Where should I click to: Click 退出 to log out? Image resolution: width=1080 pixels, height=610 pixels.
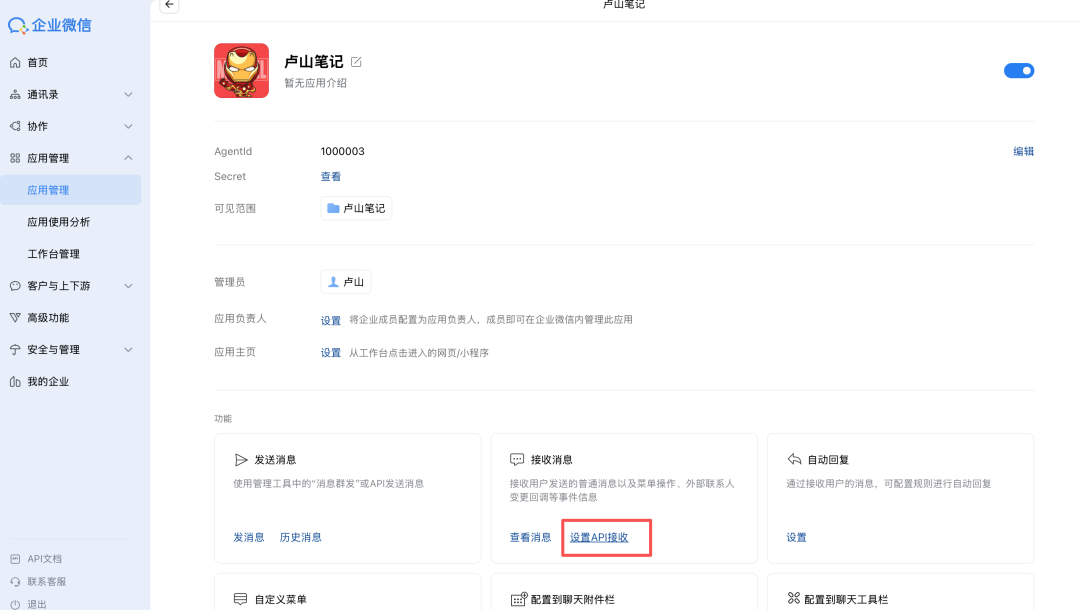(37, 604)
